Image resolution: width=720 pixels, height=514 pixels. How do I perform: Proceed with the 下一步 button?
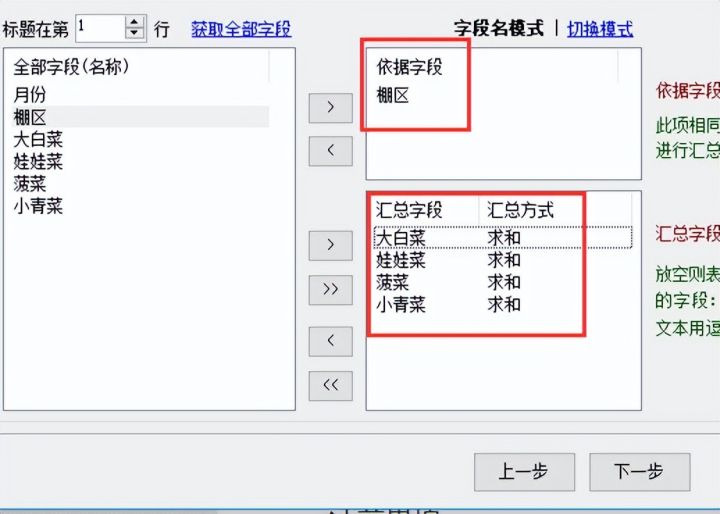click(640, 472)
